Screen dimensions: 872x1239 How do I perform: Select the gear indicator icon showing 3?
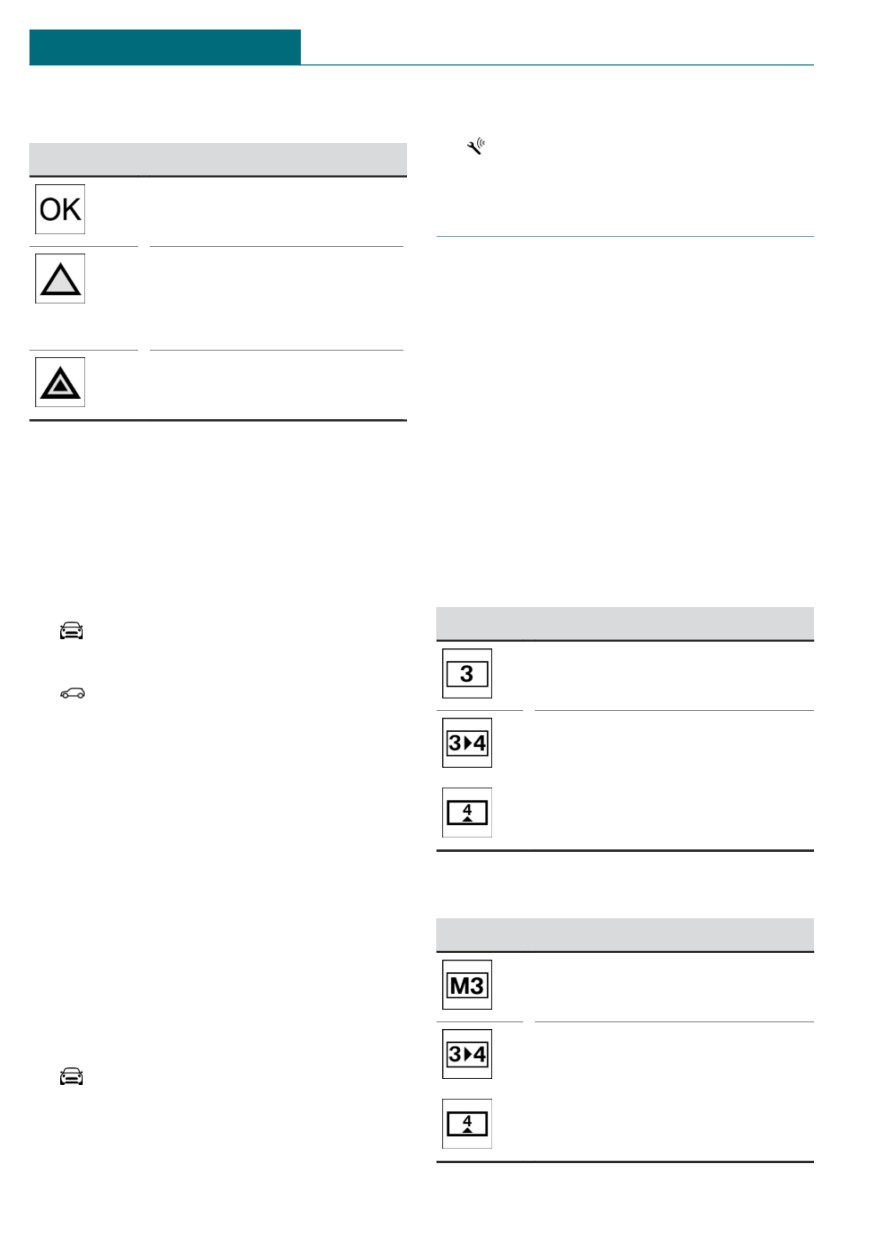click(467, 674)
